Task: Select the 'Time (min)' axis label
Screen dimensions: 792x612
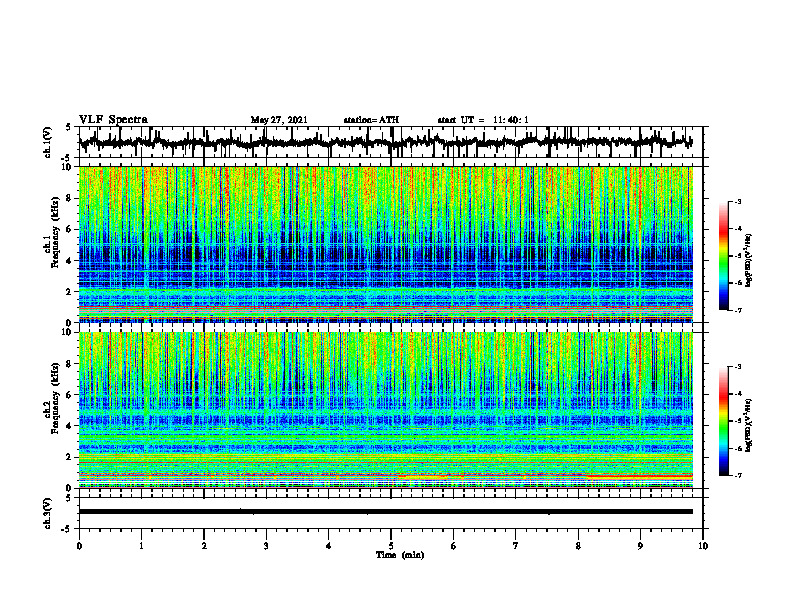Action: [400, 555]
